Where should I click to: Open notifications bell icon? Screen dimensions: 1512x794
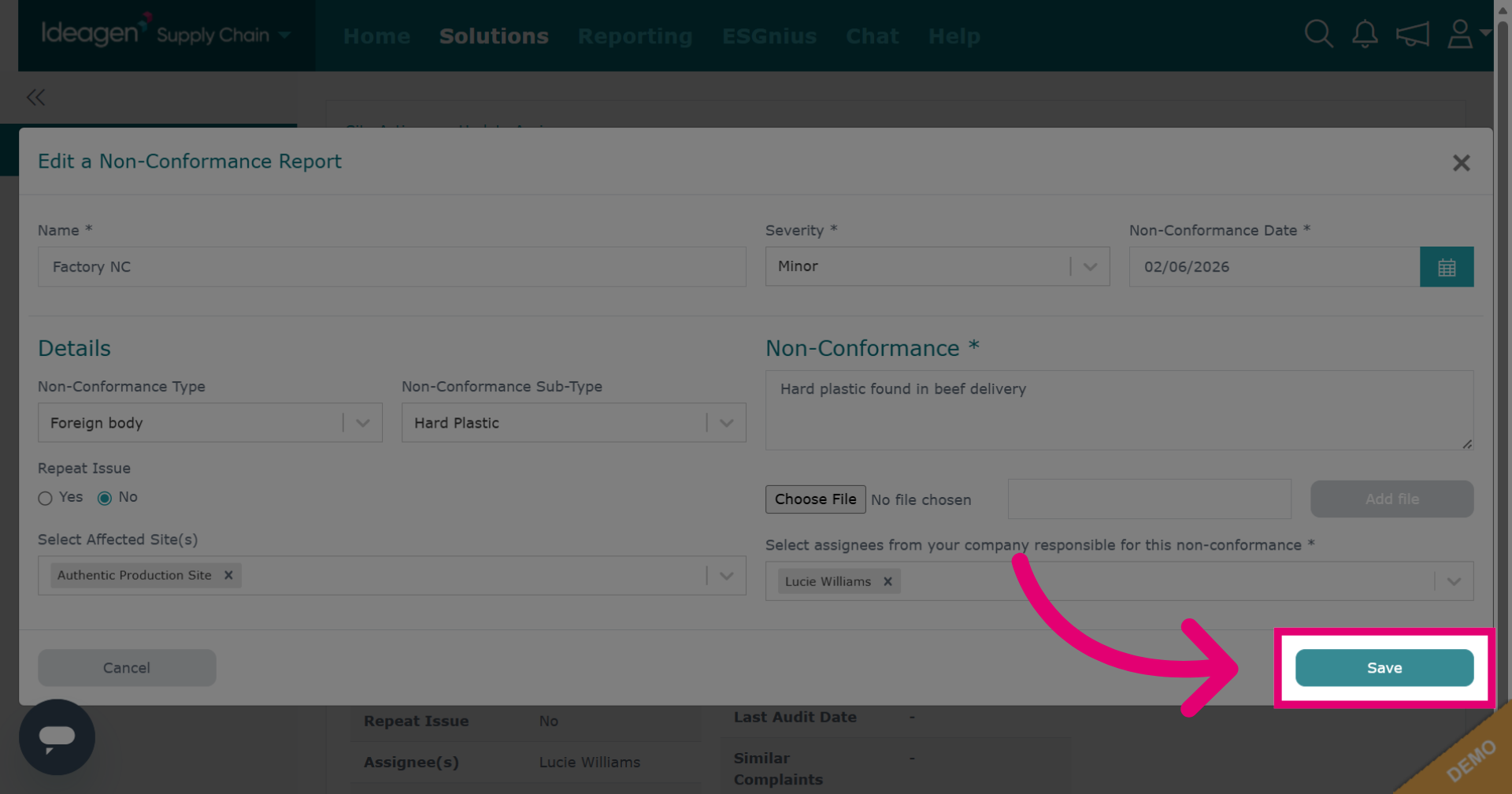[x=1365, y=35]
